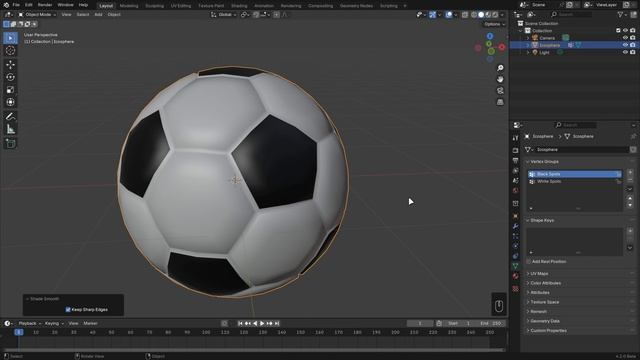Expand the Texture Space panel
640x360 pixels.
point(544,302)
